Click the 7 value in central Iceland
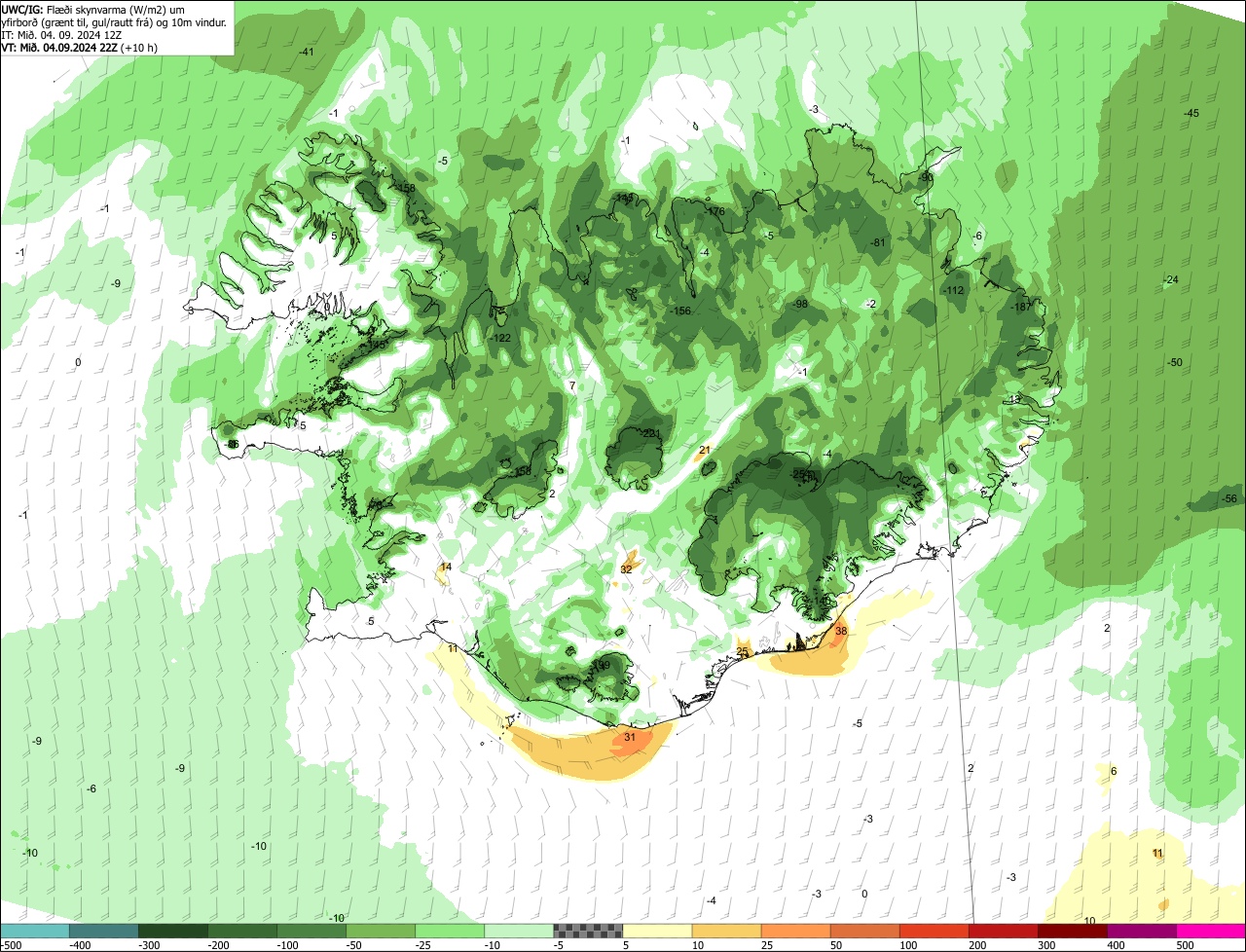1246x952 pixels. 572,386
